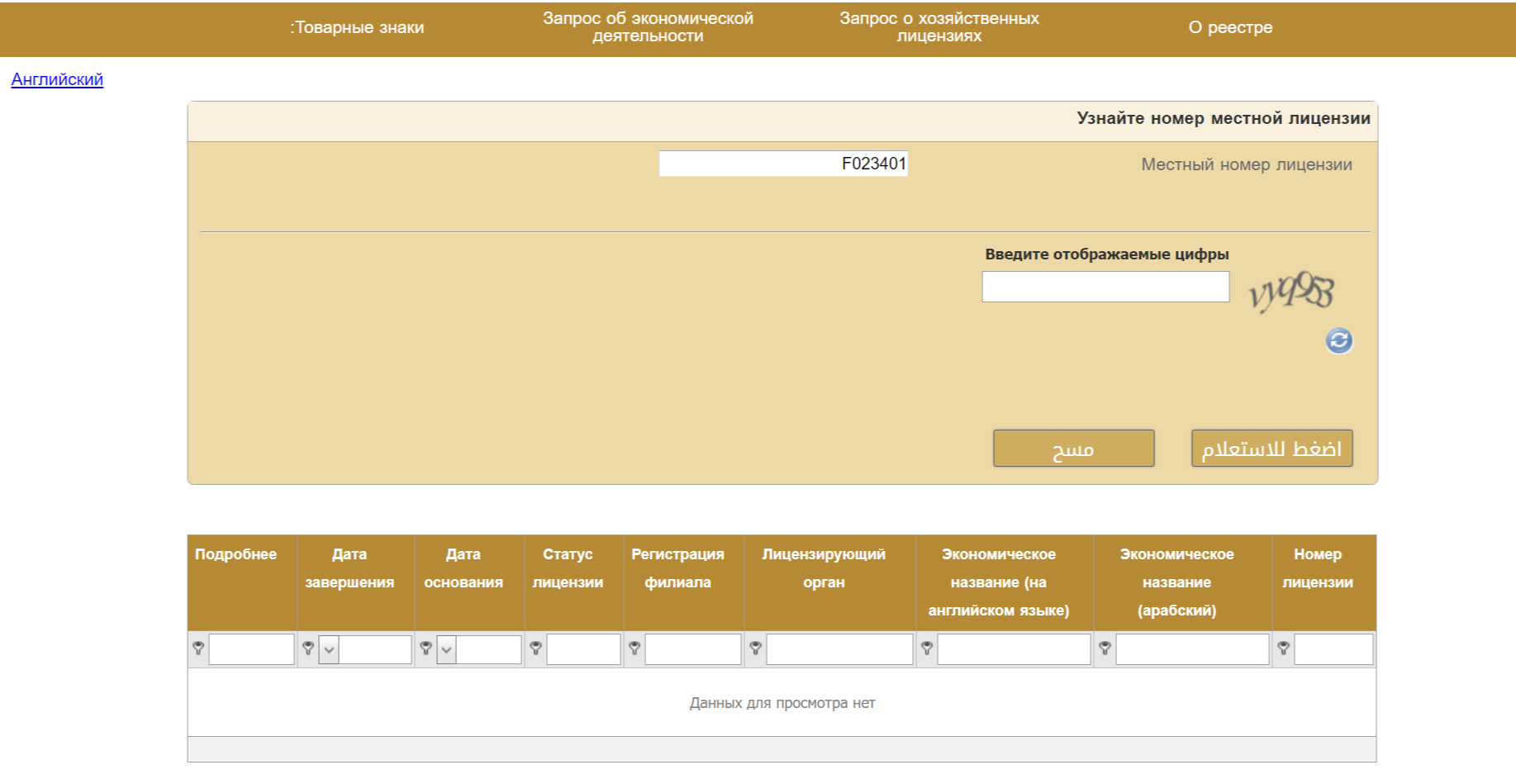Open Товарные знаки menu
This screenshot has height=784, width=1516.
pyautogui.click(x=357, y=27)
